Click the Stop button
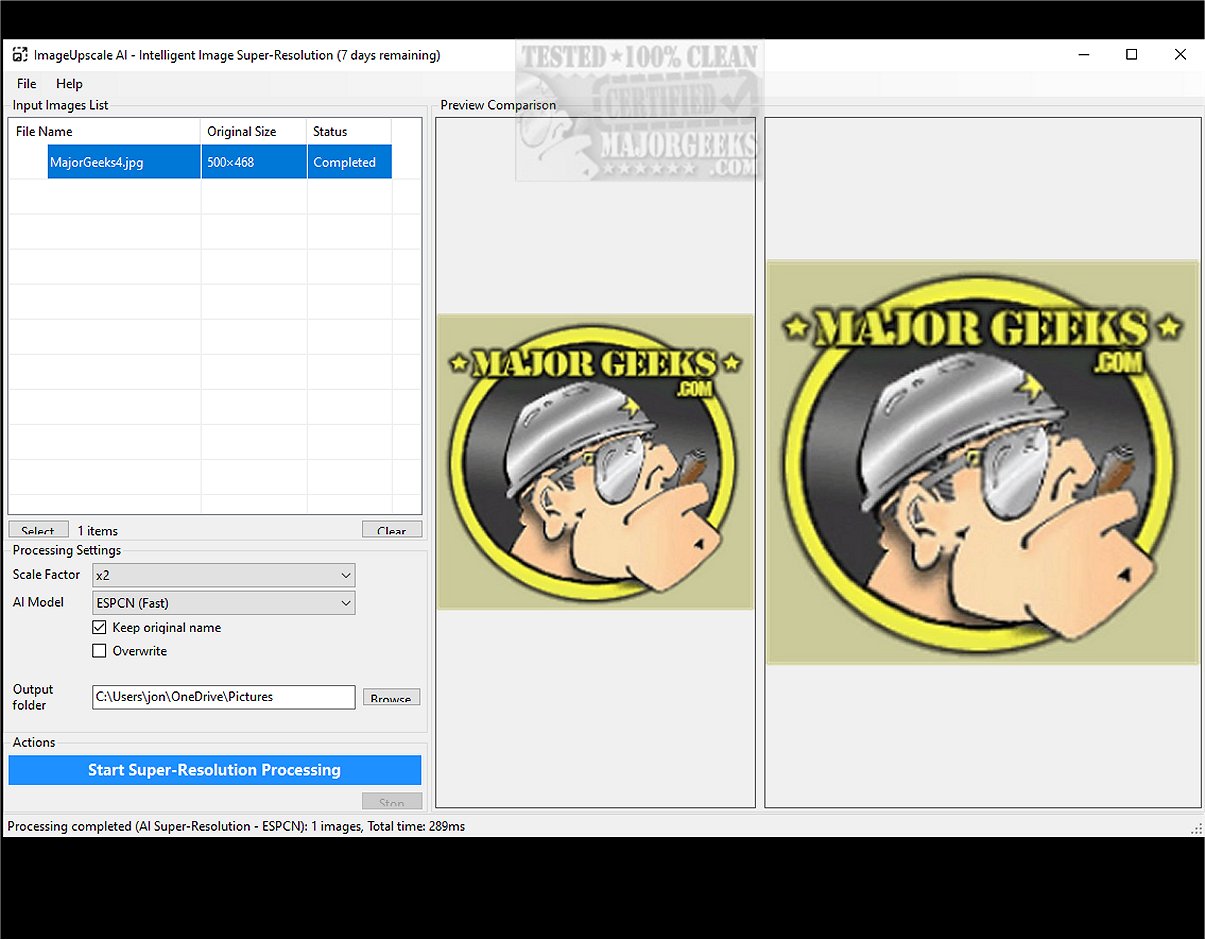Viewport: 1205px width, 940px height. (x=392, y=801)
